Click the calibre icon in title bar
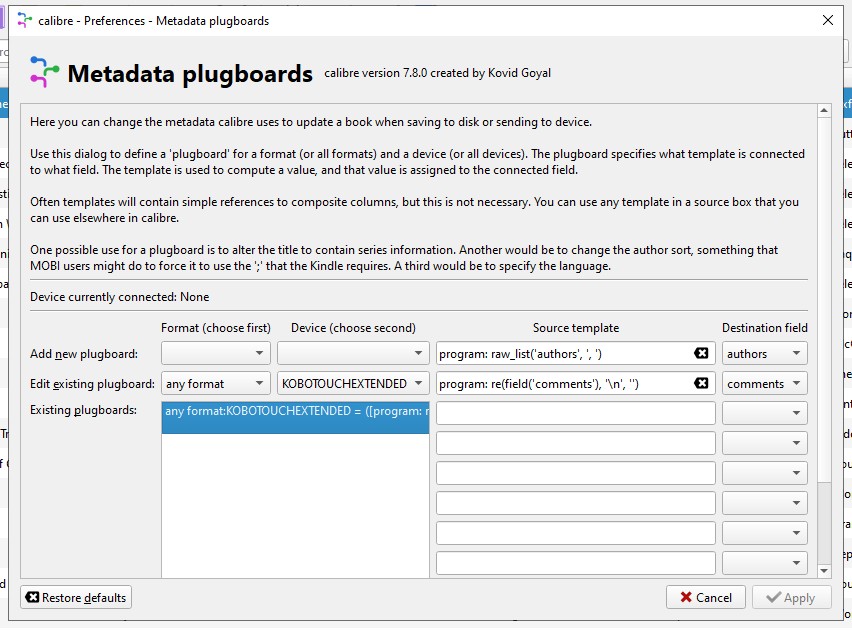The image size is (852, 631). point(24,20)
